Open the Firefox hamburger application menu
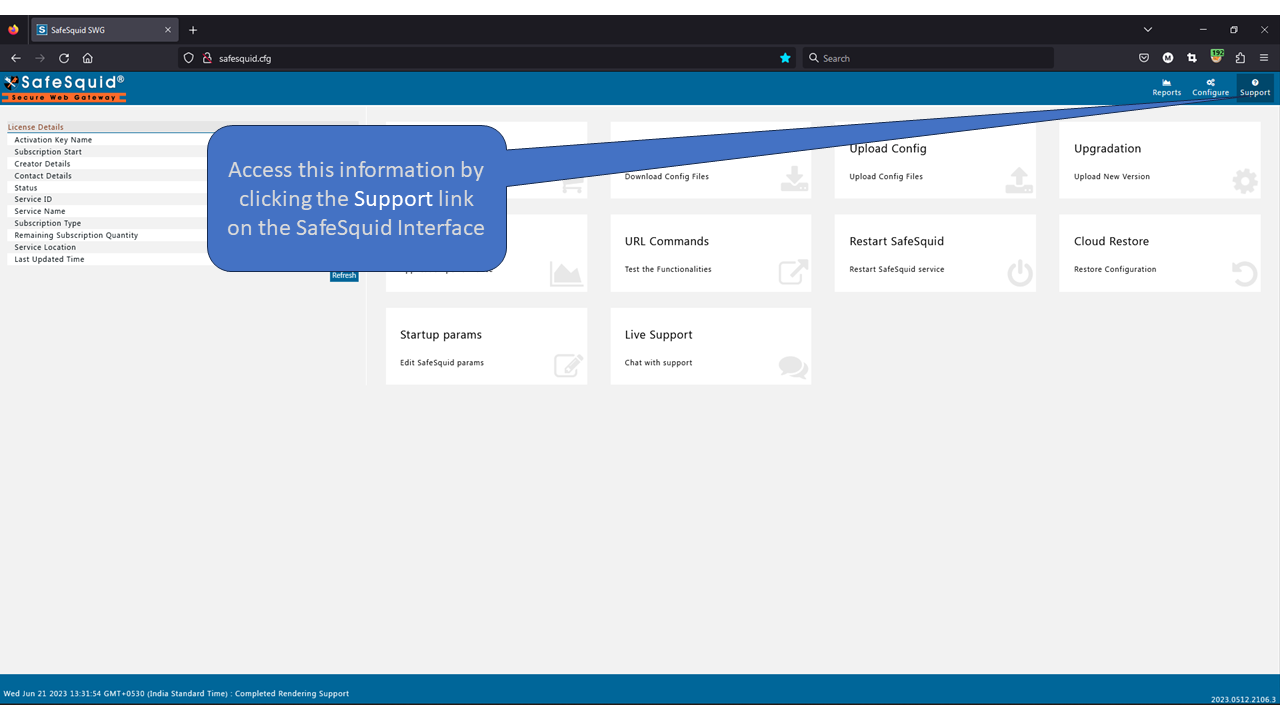This screenshot has height=720, width=1280. click(x=1264, y=58)
